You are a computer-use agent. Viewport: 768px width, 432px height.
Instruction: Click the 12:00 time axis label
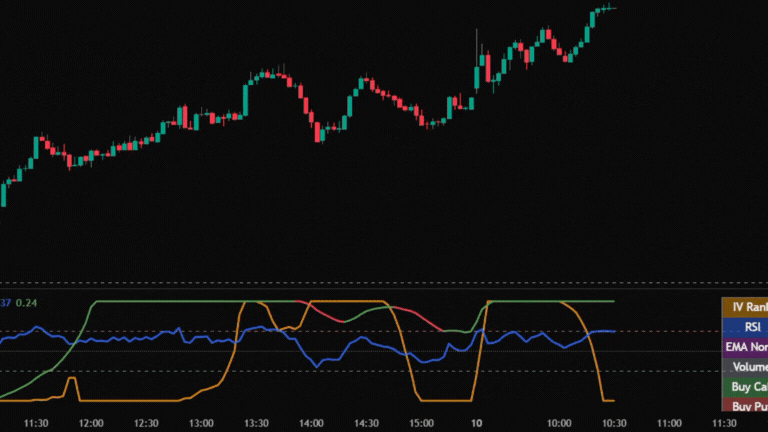[91, 423]
